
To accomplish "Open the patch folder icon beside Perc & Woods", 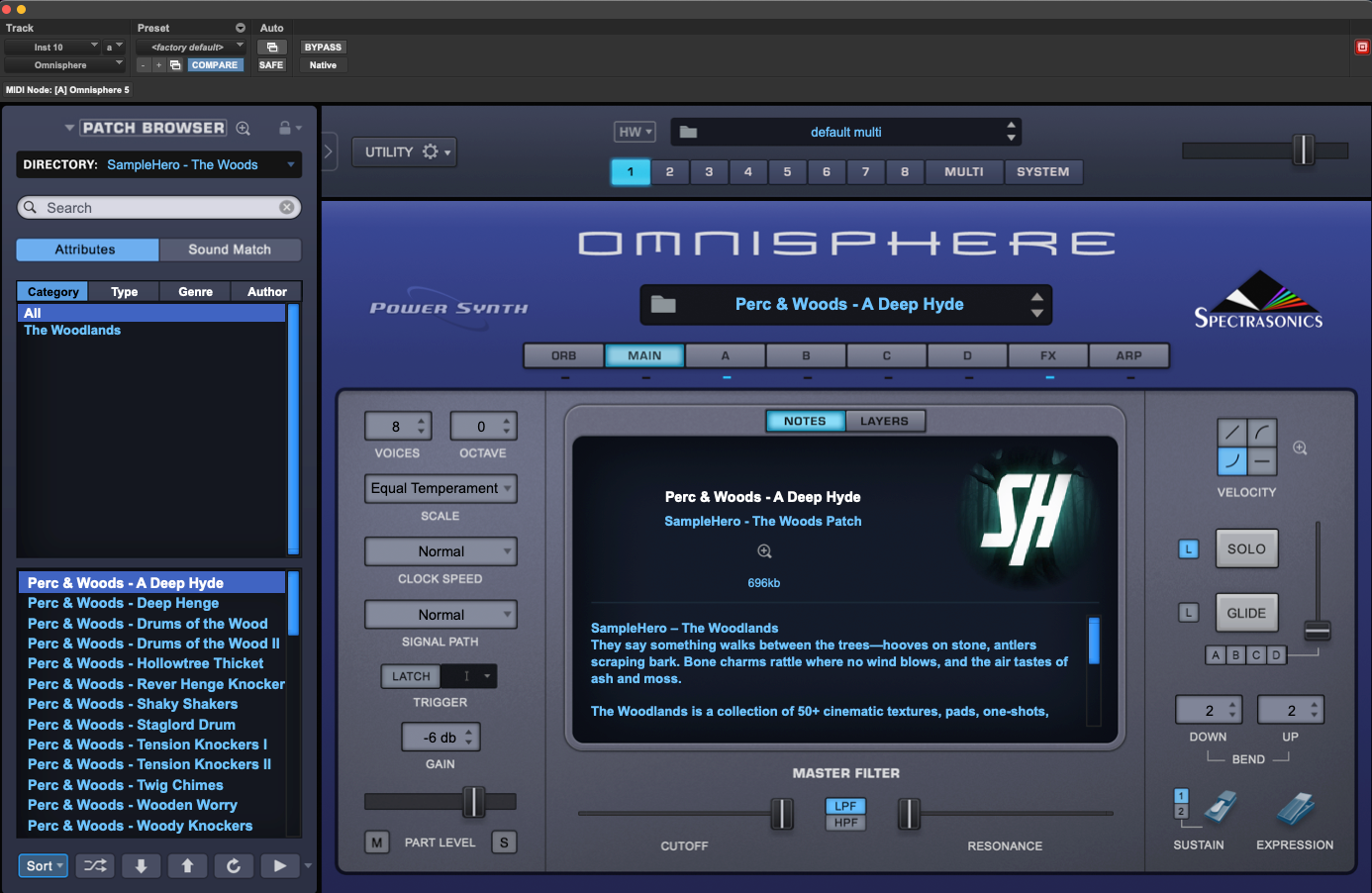I will 663,304.
